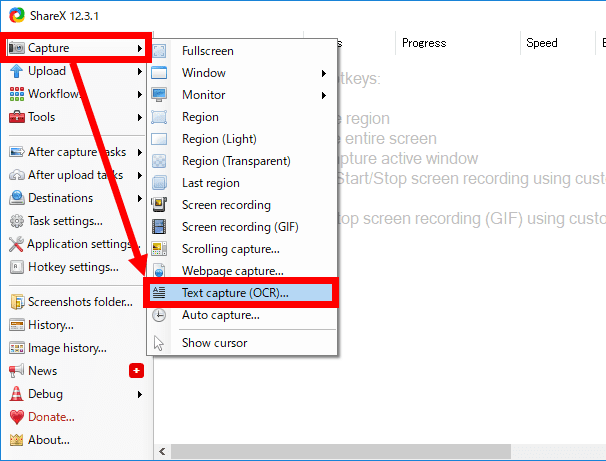Image resolution: width=606 pixels, height=461 pixels.
Task: Expand the After capture tasks arrow
Action: (x=140, y=152)
